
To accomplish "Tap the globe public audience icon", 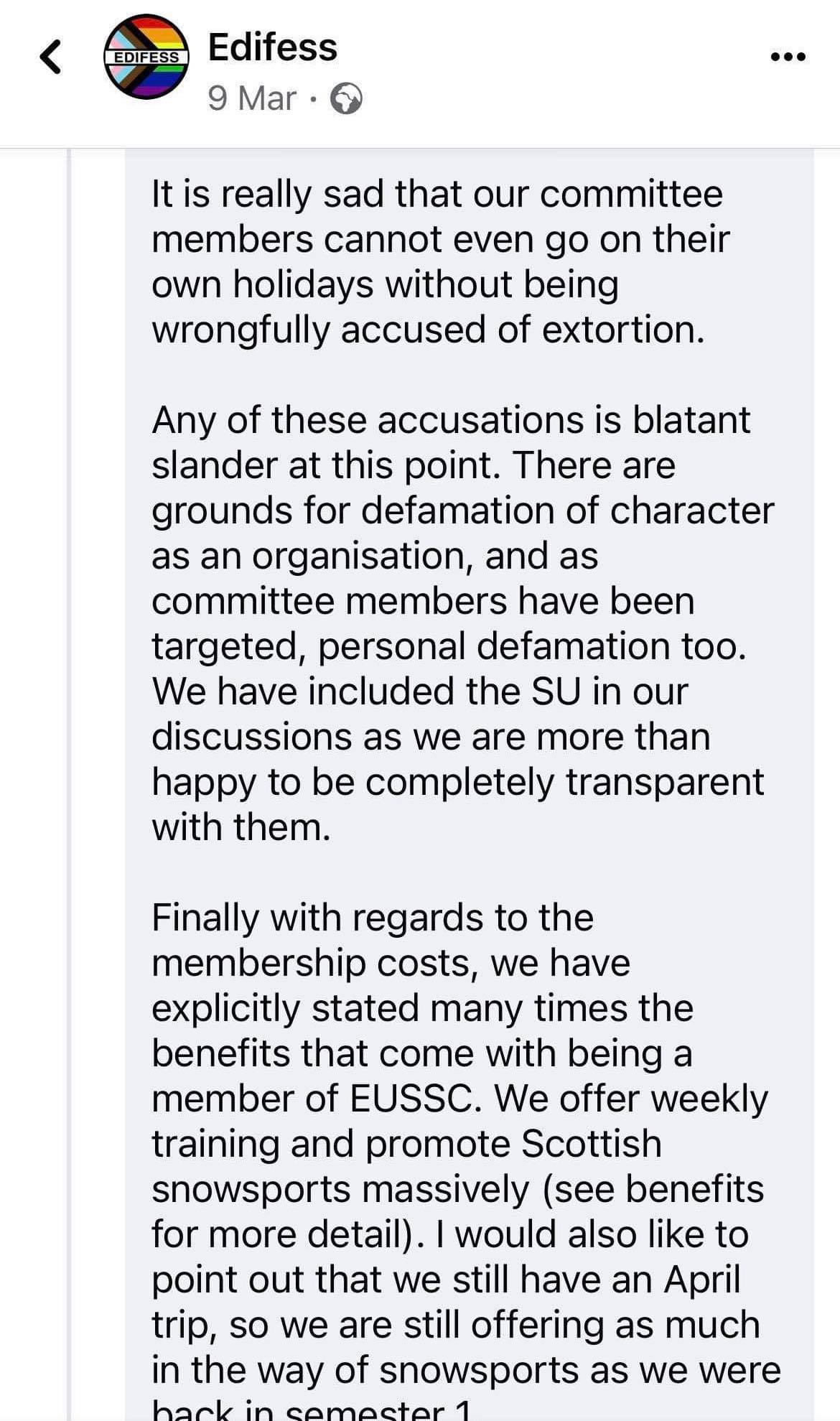I will point(346,99).
